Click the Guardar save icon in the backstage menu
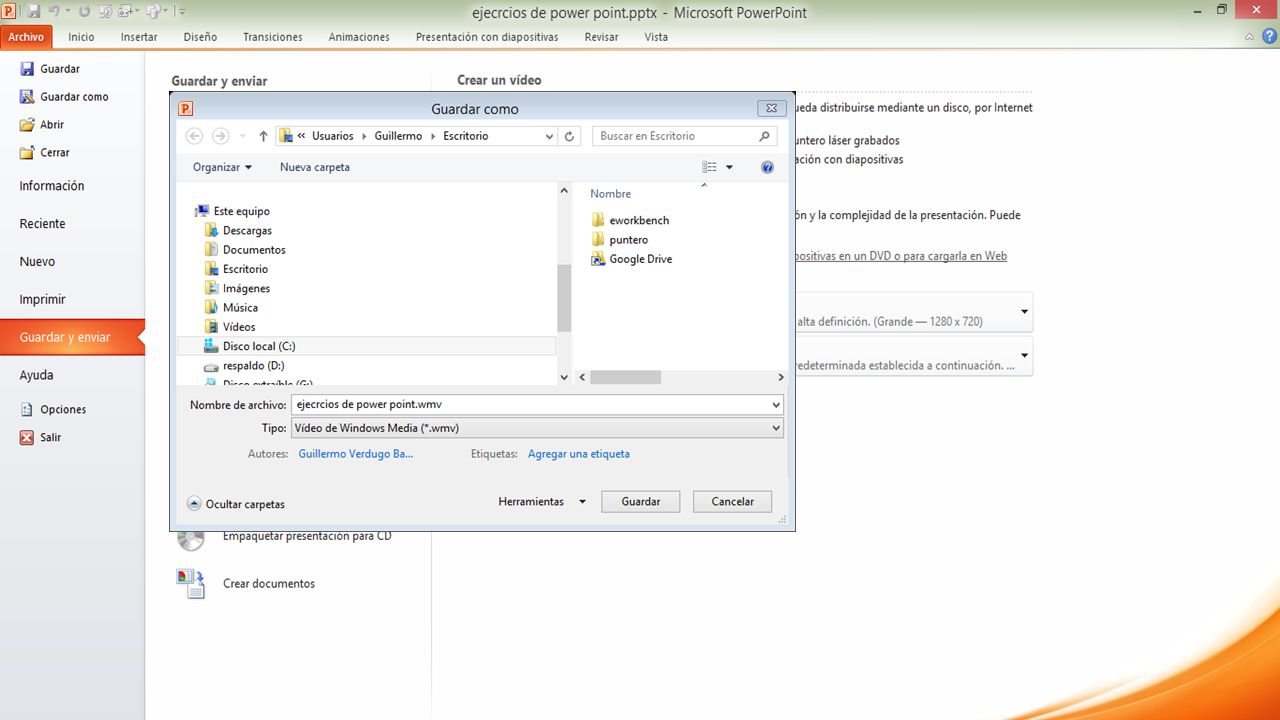The image size is (1280, 720). (x=28, y=69)
